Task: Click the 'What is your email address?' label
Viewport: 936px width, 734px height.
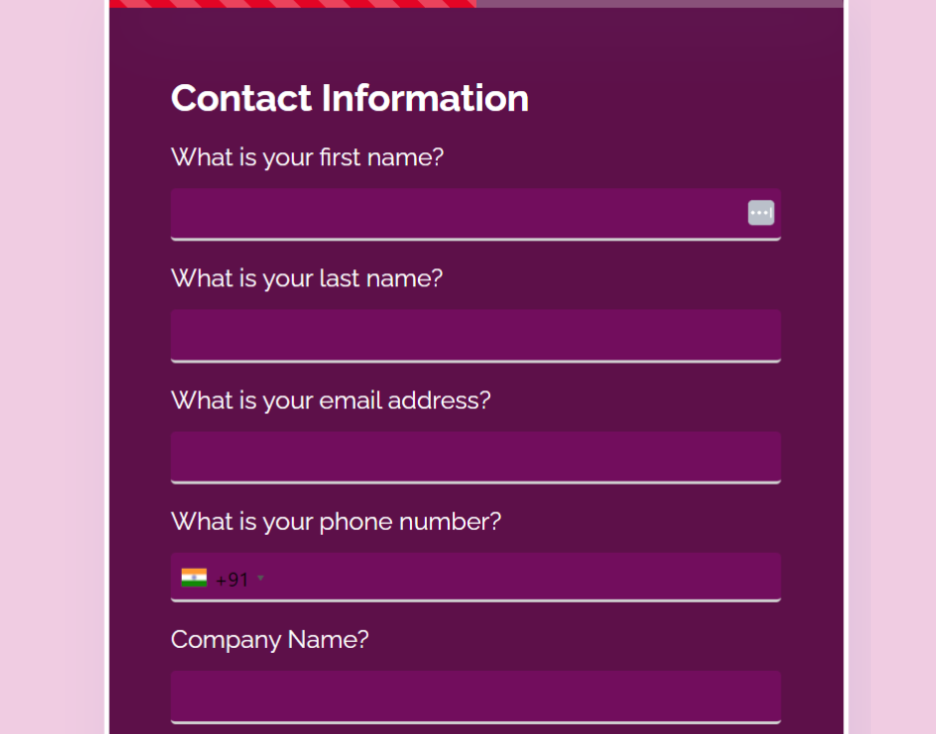Action: [x=331, y=400]
